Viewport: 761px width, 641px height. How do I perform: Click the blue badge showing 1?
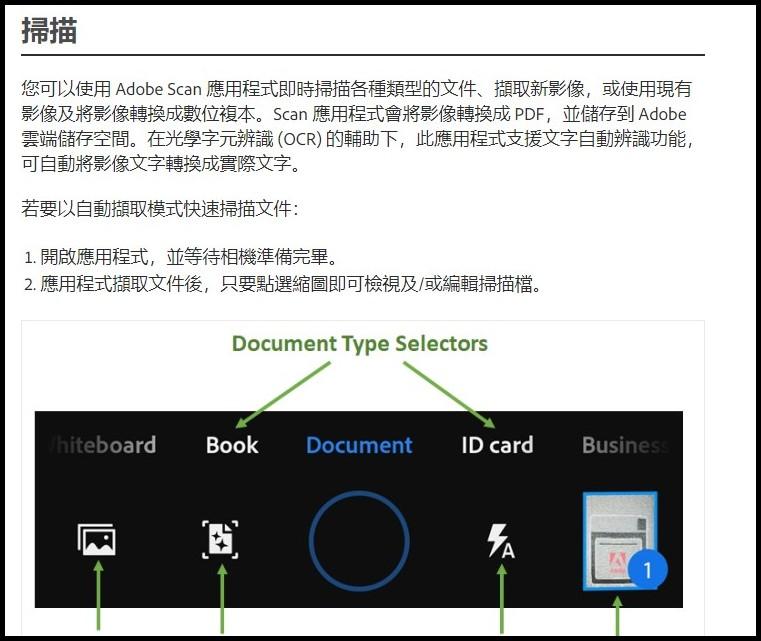(x=647, y=570)
